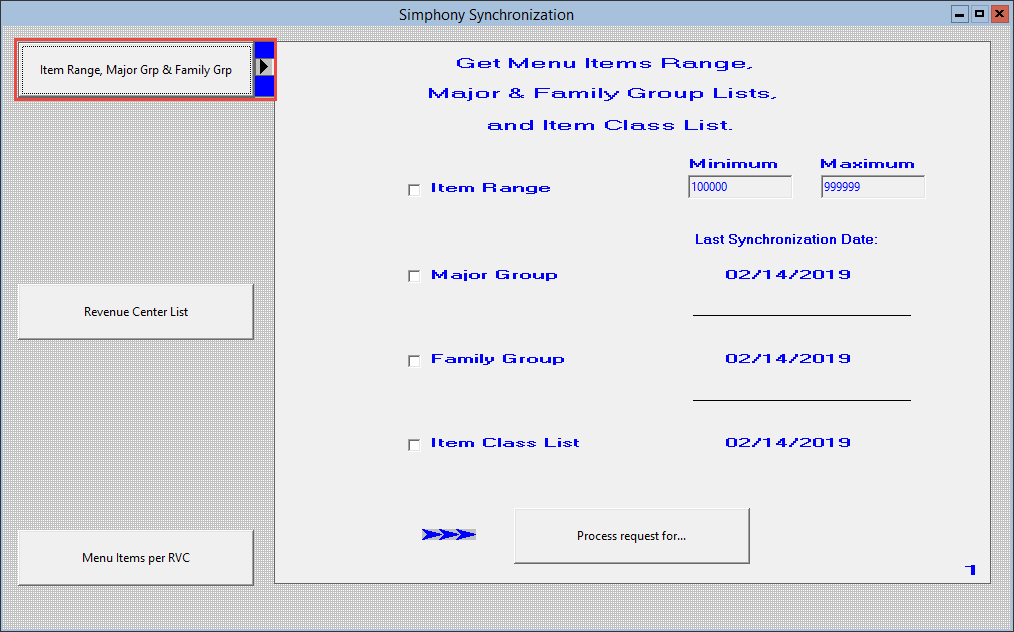Click the Item Range, Major Grp & Family Grp button

coord(136,70)
